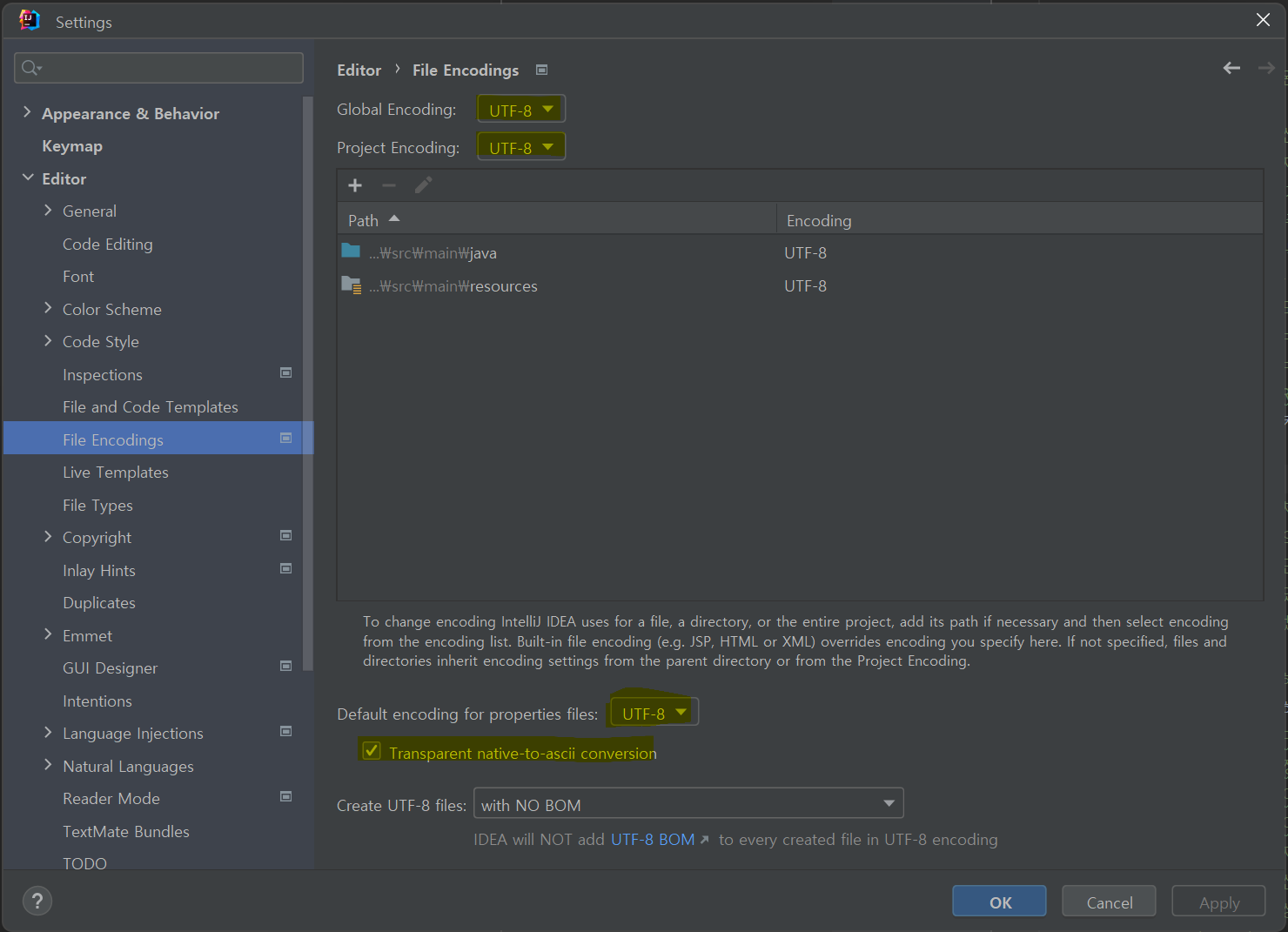This screenshot has height=932, width=1288.
Task: Toggle Transparent native-to-ascii conversion checkbox
Action: pyautogui.click(x=372, y=751)
